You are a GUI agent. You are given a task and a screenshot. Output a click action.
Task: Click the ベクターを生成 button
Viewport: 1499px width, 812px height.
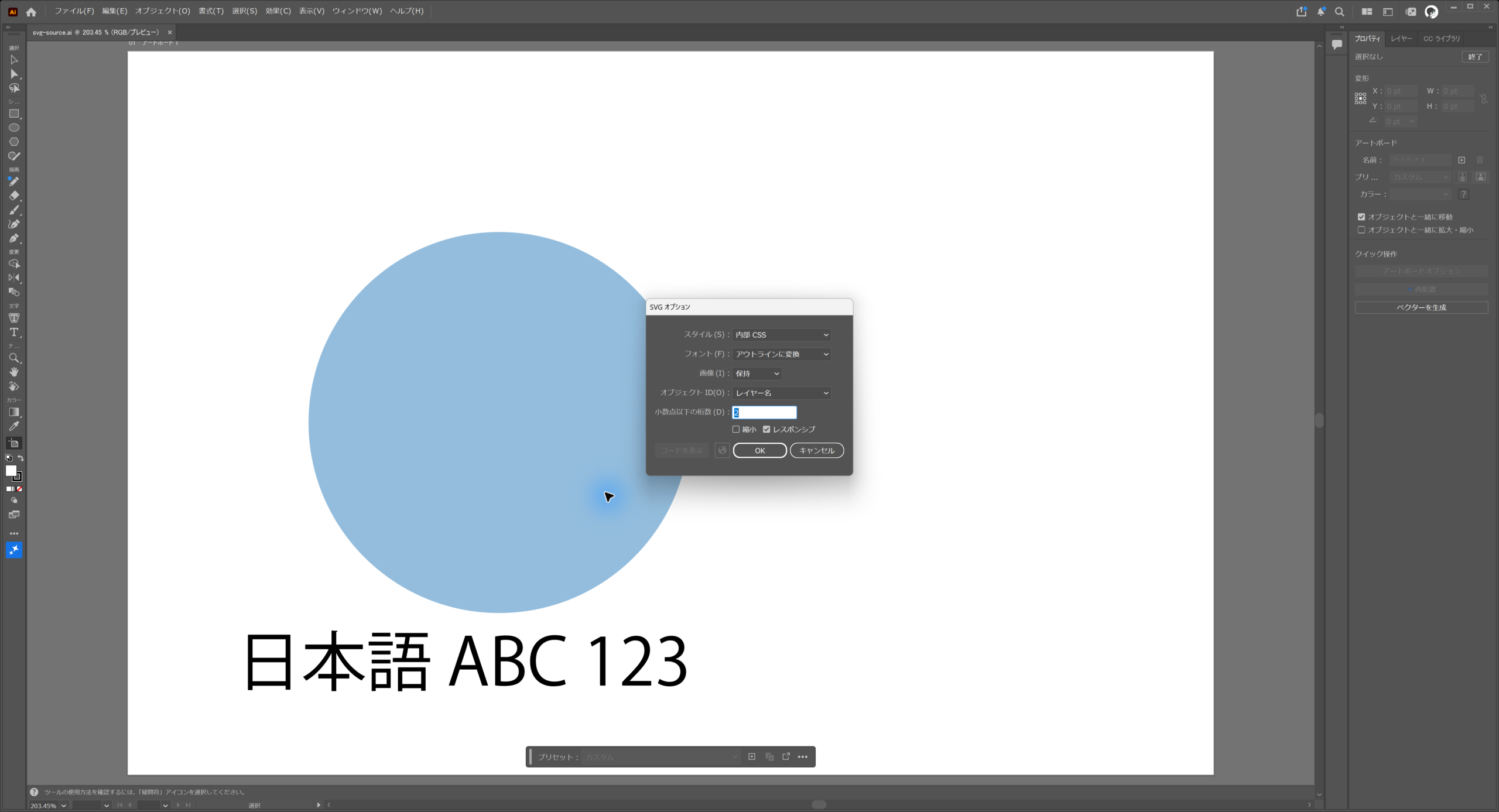1421,307
